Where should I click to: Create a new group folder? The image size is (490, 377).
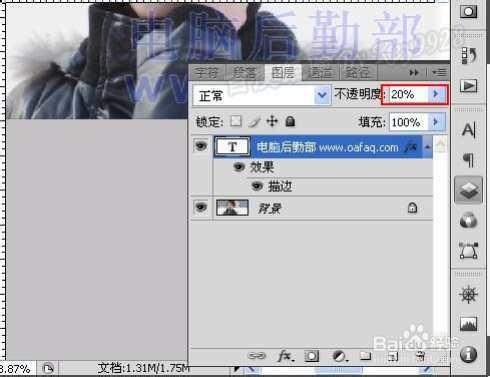pyautogui.click(x=366, y=356)
